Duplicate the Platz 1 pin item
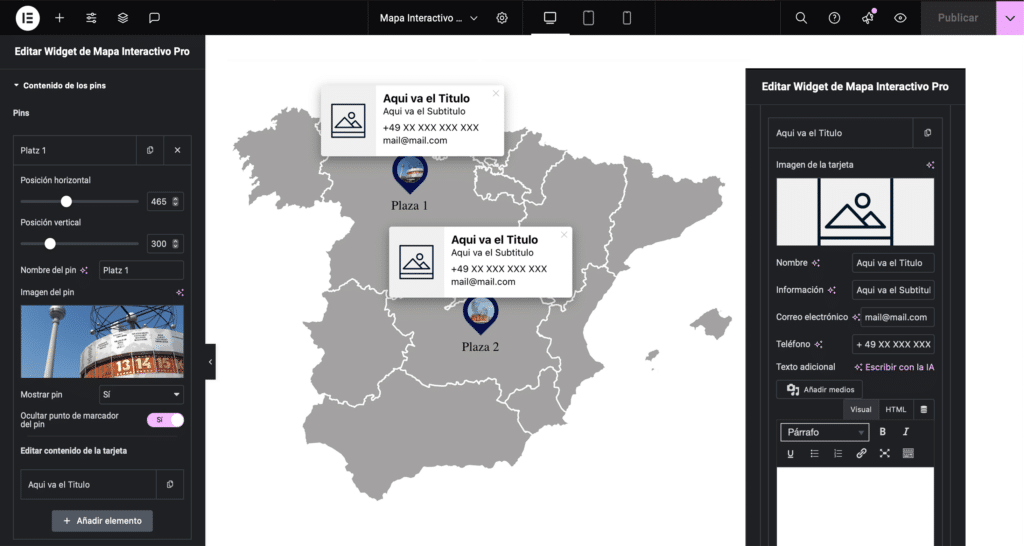Screen dimensions: 1024x546 (x=150, y=150)
